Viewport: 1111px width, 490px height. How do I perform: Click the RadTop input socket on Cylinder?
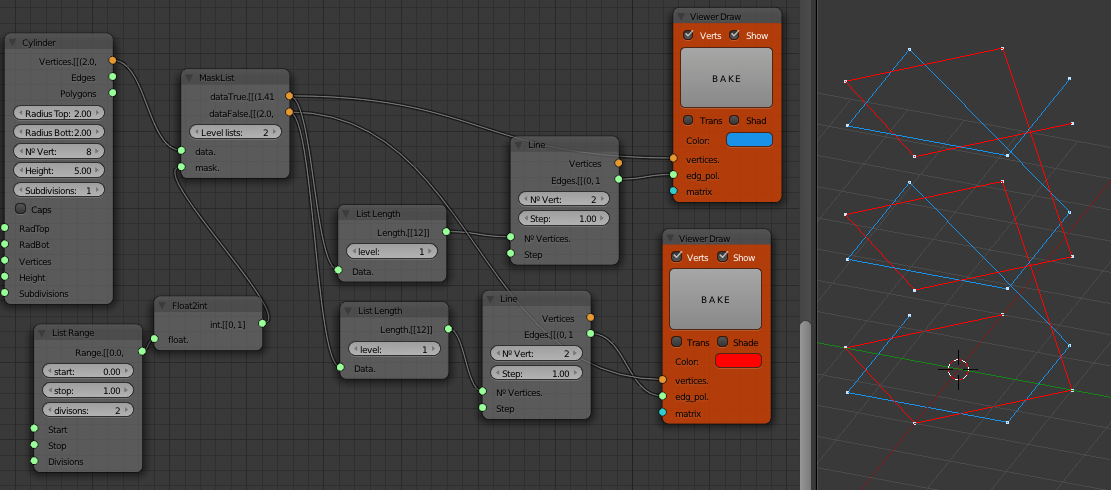5,228
